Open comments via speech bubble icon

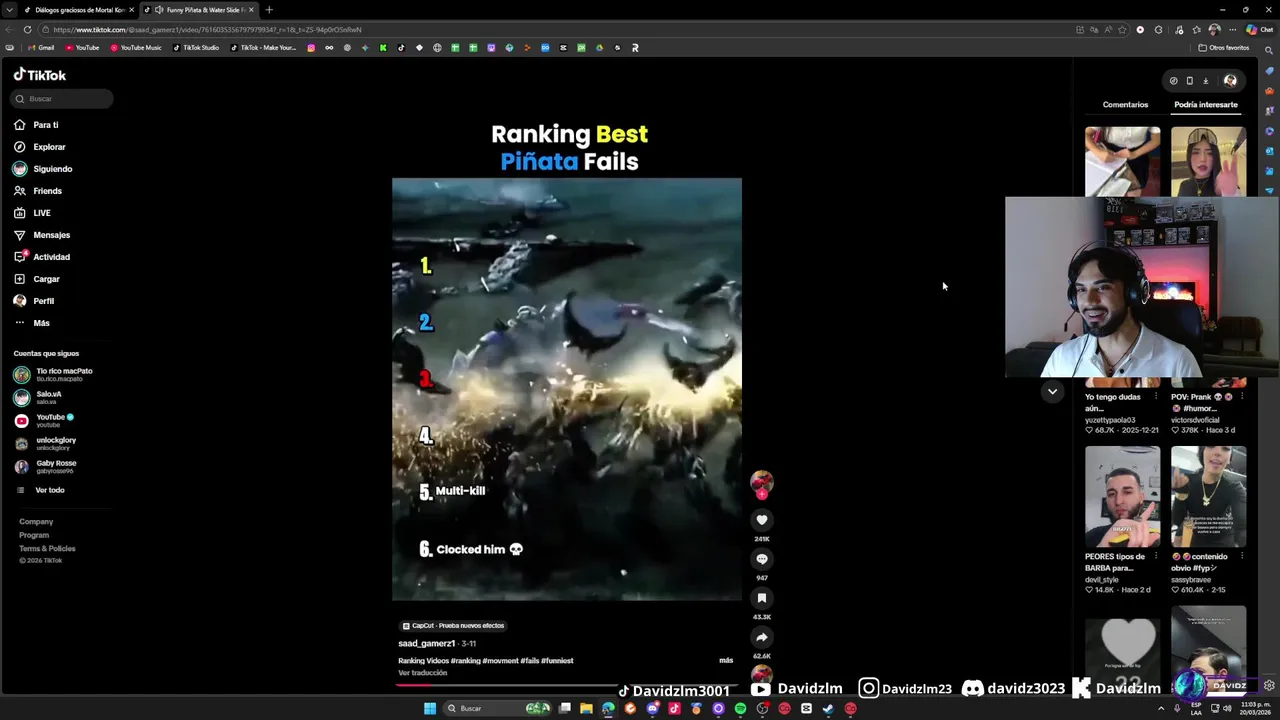point(762,559)
